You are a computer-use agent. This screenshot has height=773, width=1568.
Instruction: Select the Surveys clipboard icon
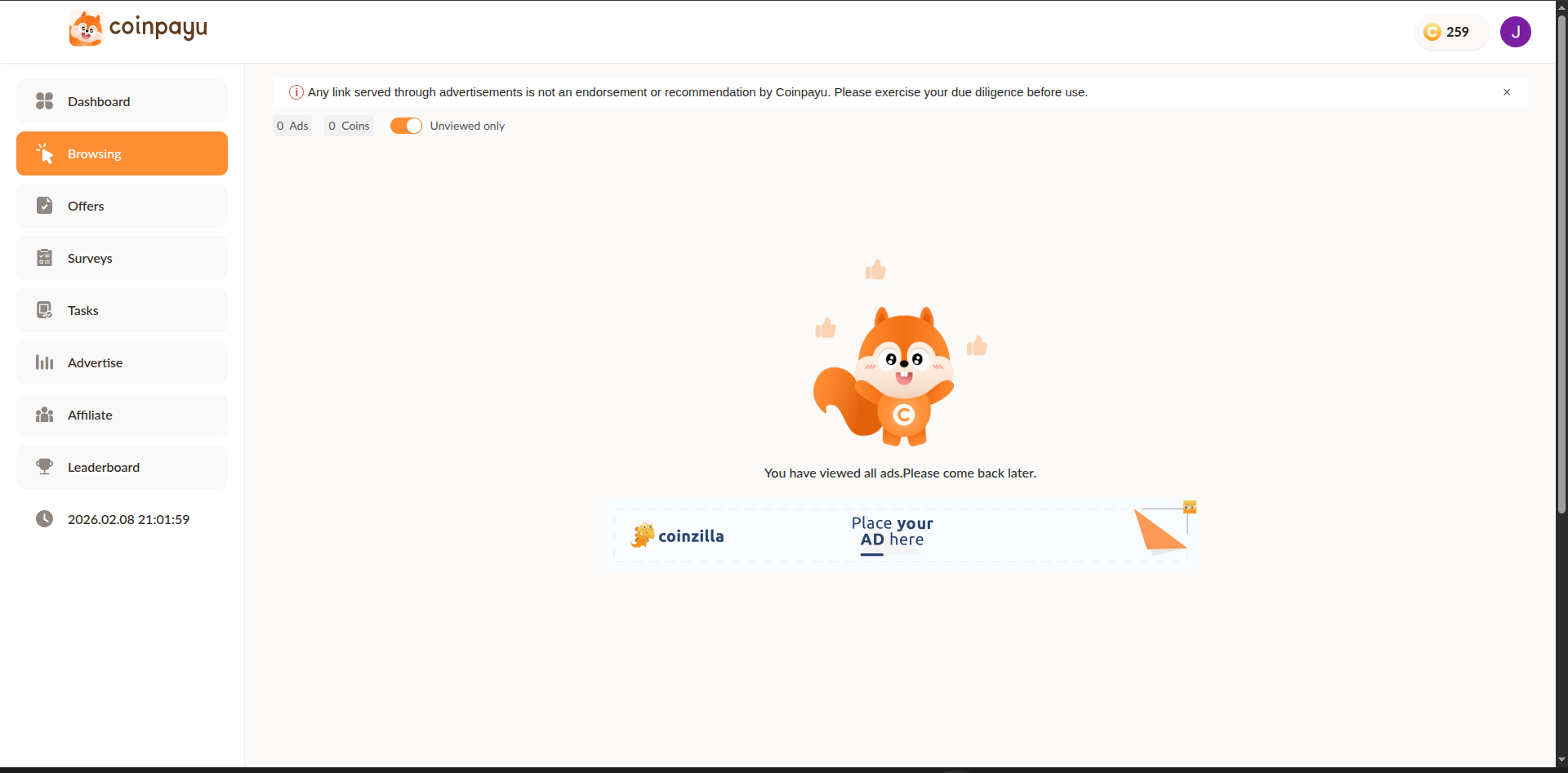click(x=44, y=258)
